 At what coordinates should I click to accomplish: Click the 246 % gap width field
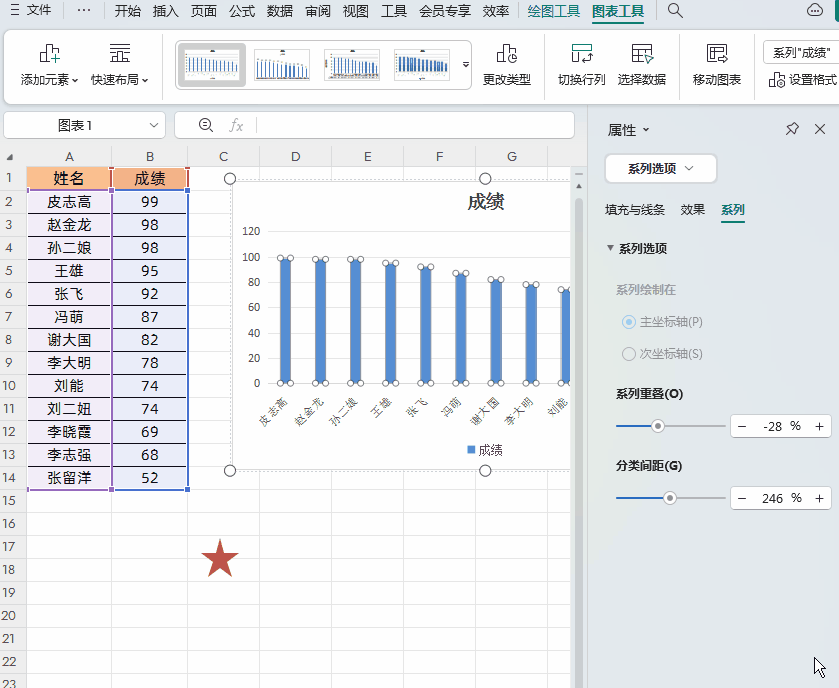[781, 499]
